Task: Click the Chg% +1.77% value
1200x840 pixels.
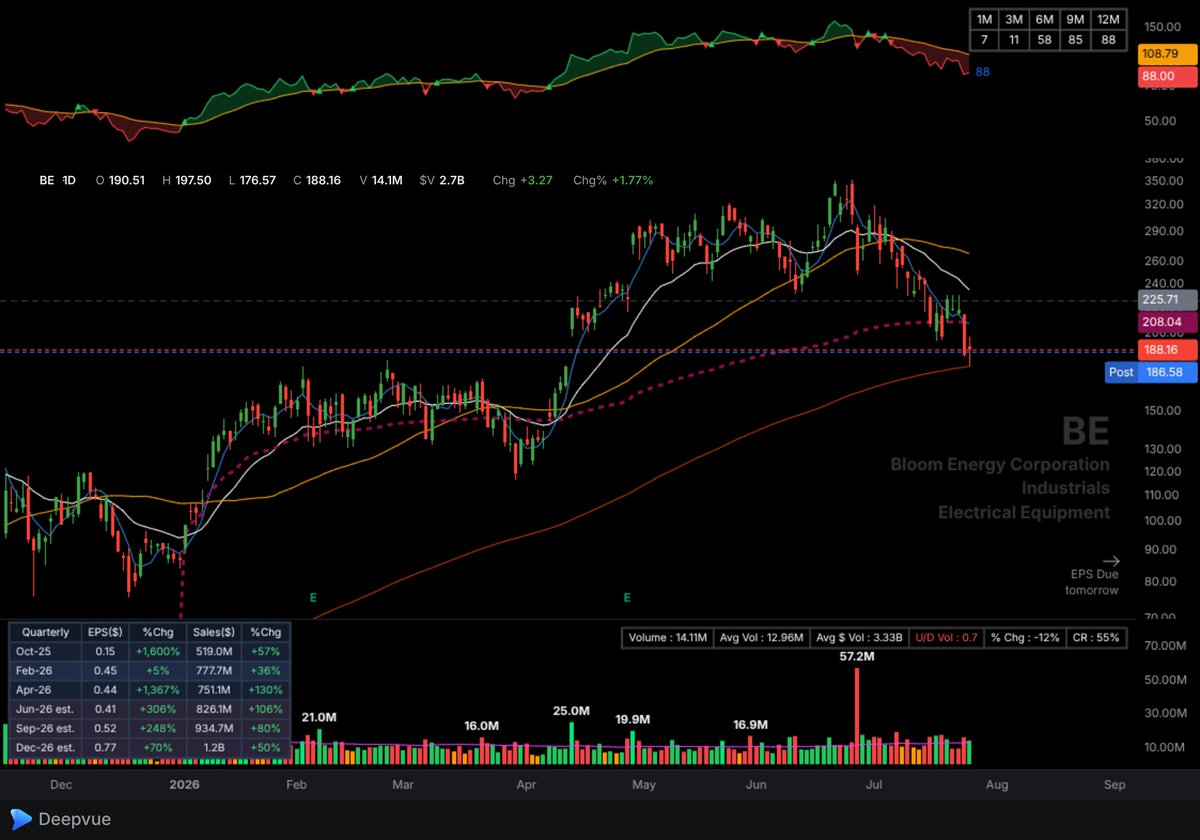Action: click(613, 180)
